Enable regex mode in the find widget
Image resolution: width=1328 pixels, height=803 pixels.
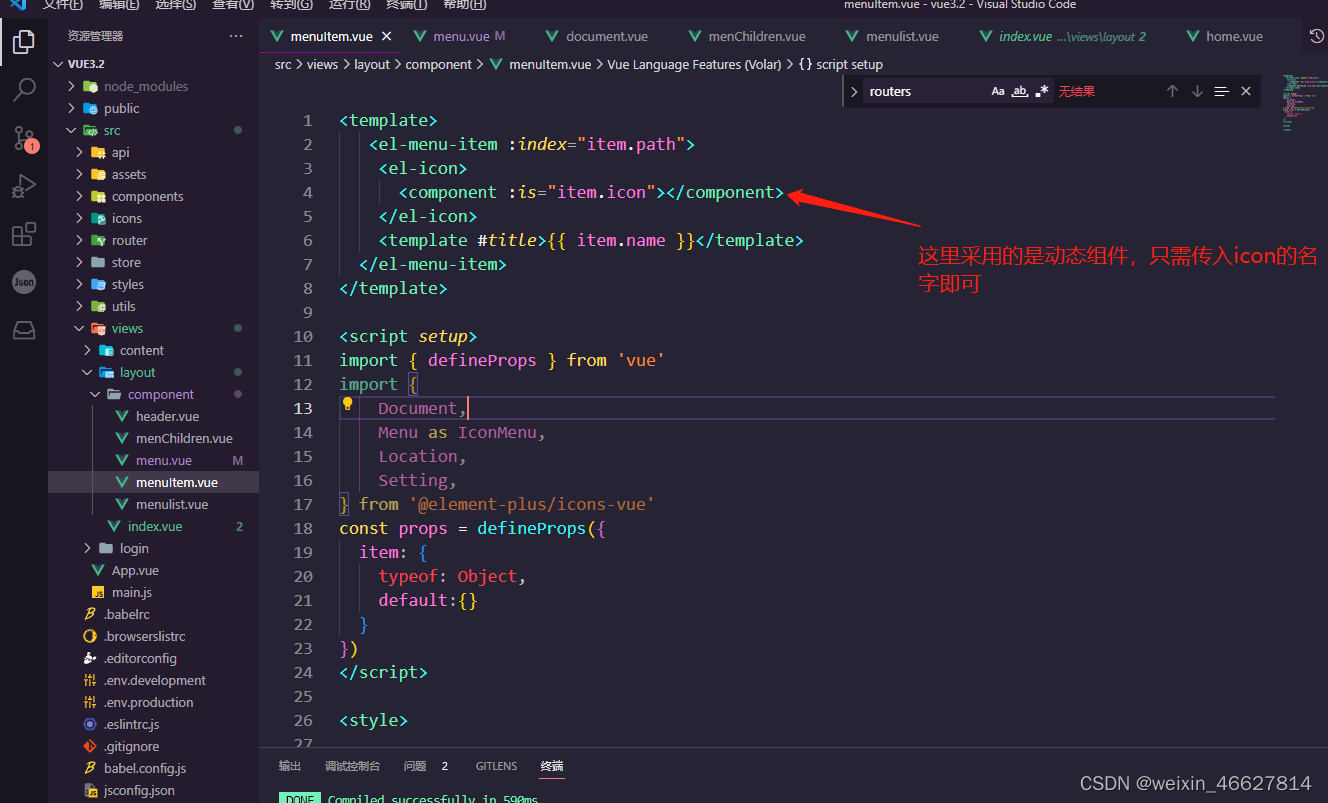click(x=1039, y=91)
